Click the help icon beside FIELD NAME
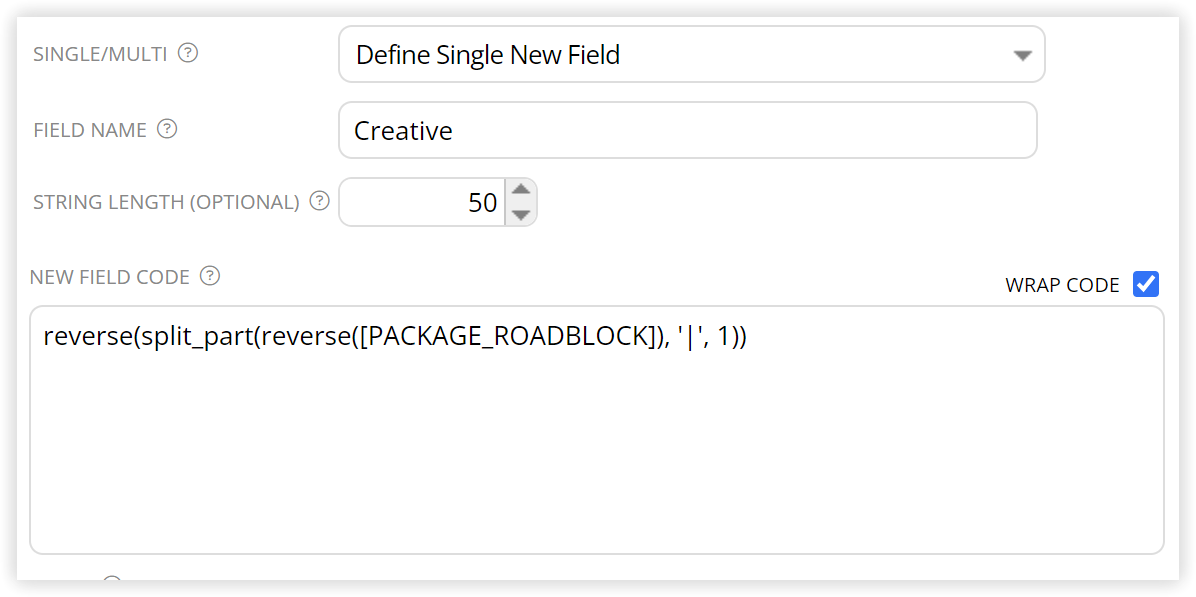This screenshot has height=597, width=1196. (167, 130)
